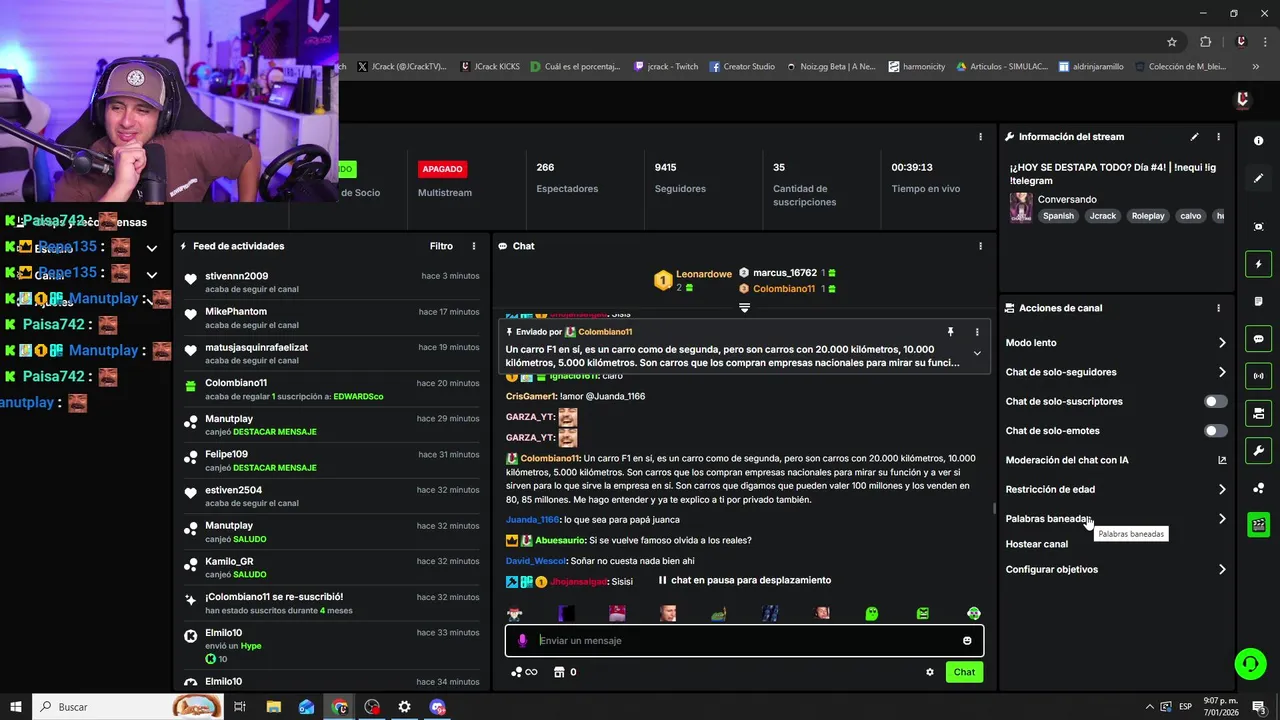
Task: Open the green headset support button
Action: tap(1249, 664)
